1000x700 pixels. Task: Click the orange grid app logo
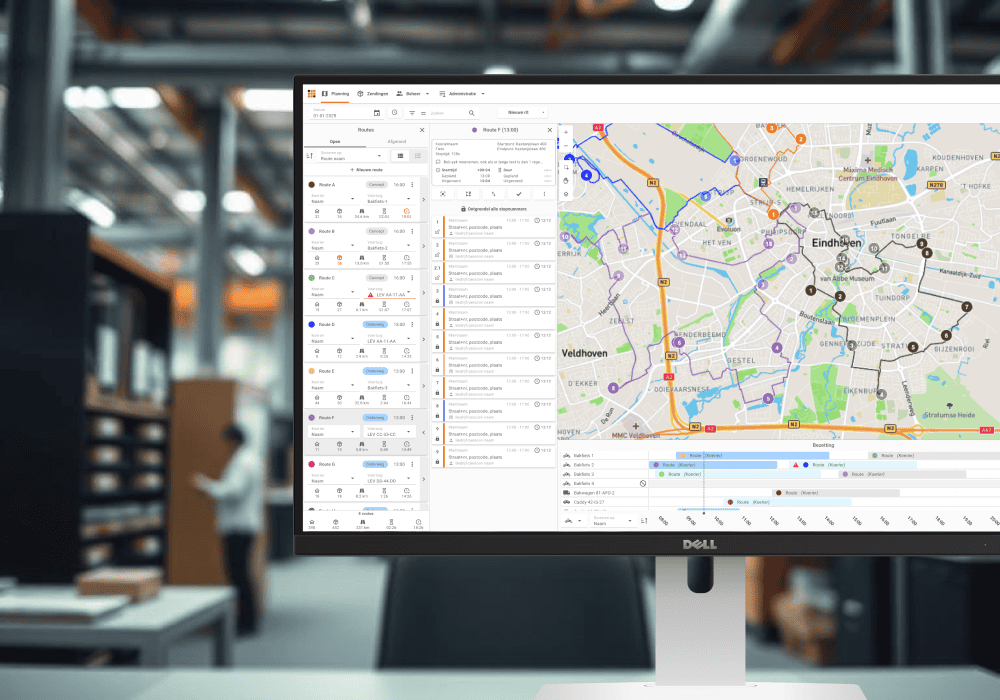[311, 94]
